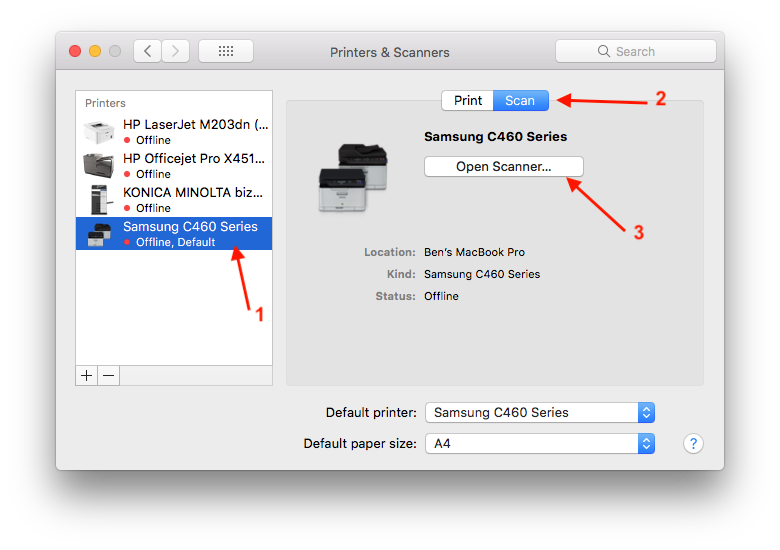Click the Search field
The height and width of the screenshot is (550, 780).
click(636, 51)
